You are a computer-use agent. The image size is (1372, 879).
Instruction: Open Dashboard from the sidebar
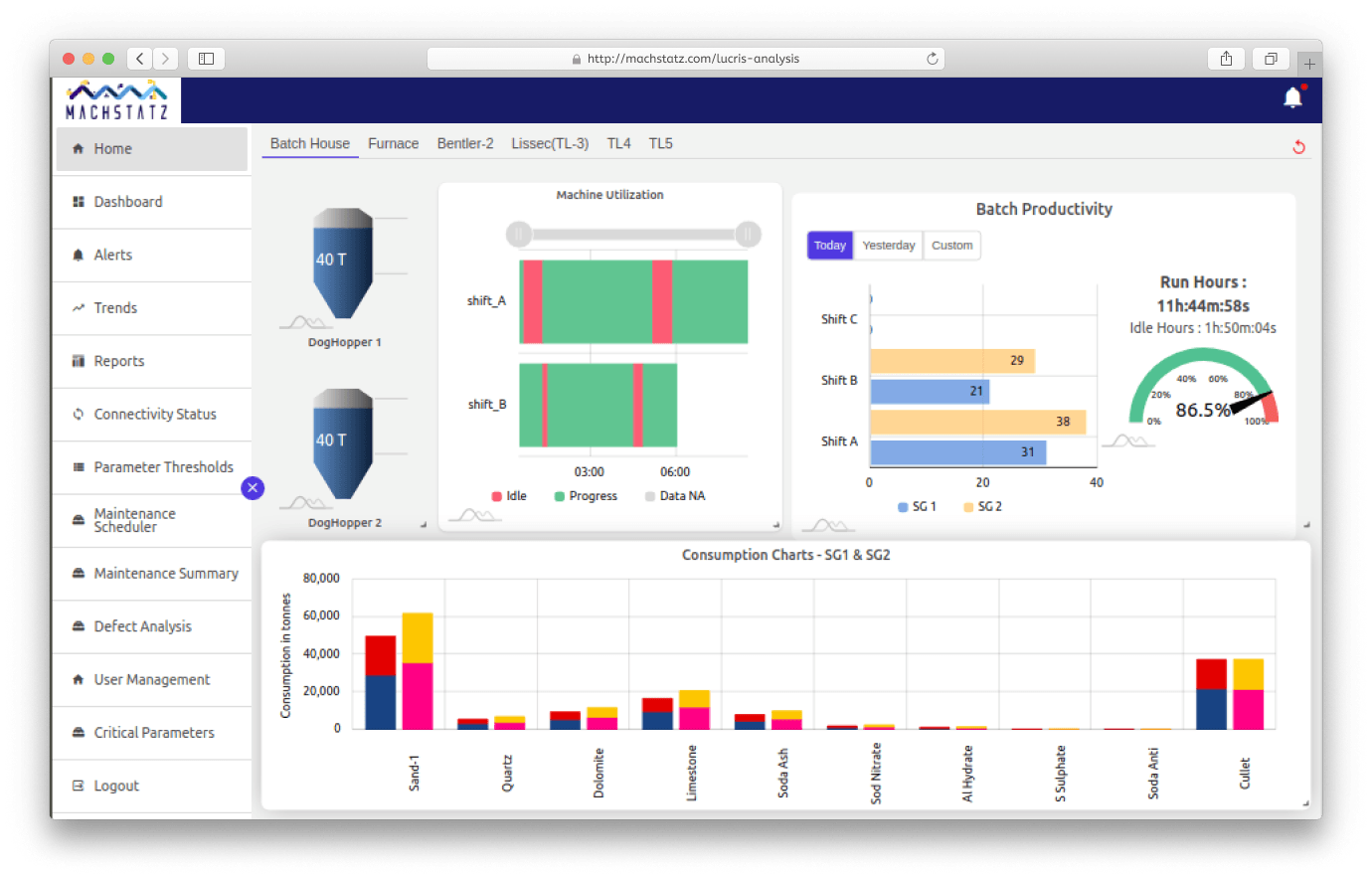(127, 202)
